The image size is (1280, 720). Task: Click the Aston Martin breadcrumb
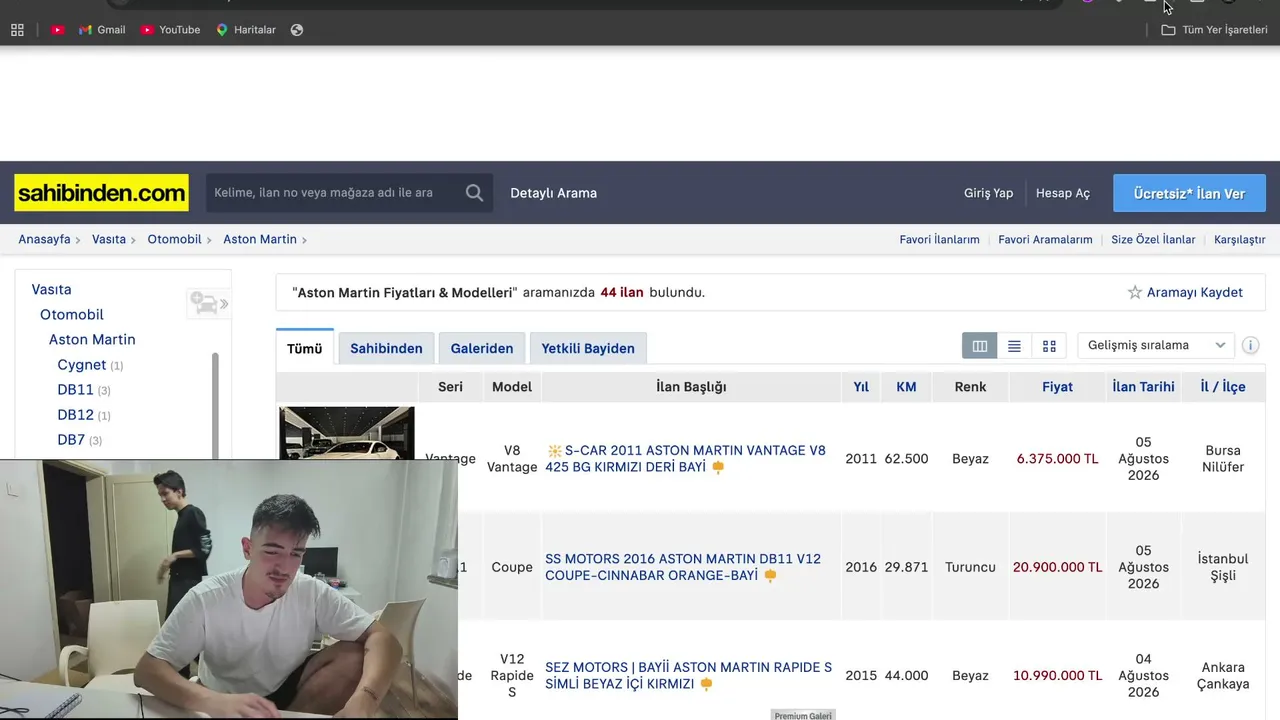pyautogui.click(x=260, y=240)
